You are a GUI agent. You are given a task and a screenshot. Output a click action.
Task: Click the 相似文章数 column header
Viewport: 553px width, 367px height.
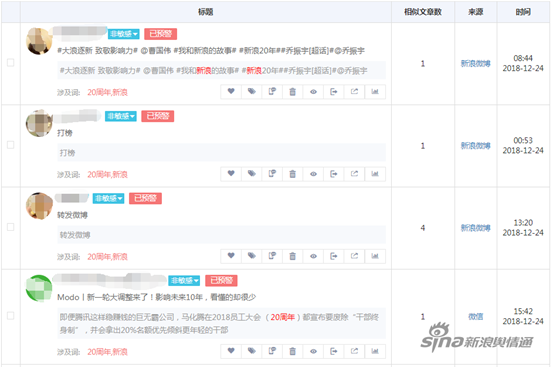tap(423, 12)
